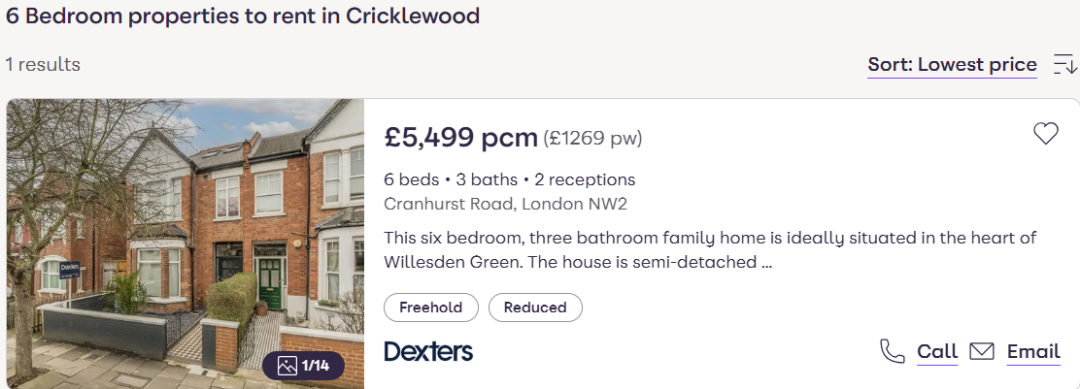Click the £5,499 pcm price
Screen dimensions: 1080x389
point(461,138)
